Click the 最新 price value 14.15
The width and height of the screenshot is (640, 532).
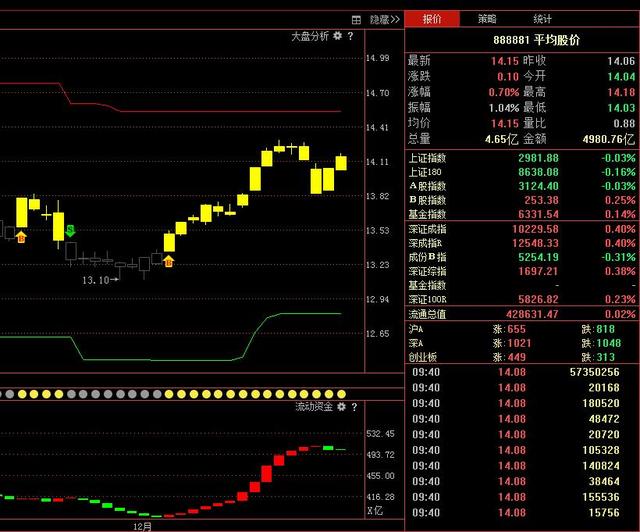tap(504, 61)
